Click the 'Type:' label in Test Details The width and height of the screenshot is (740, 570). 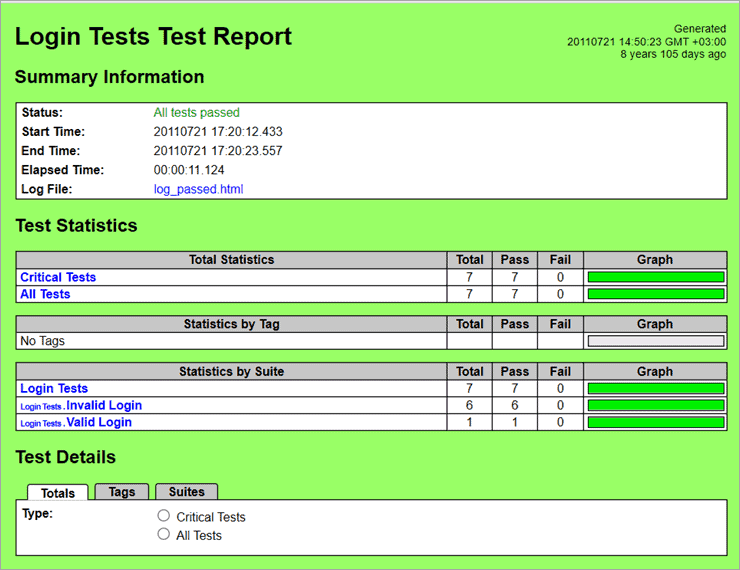click(37, 513)
